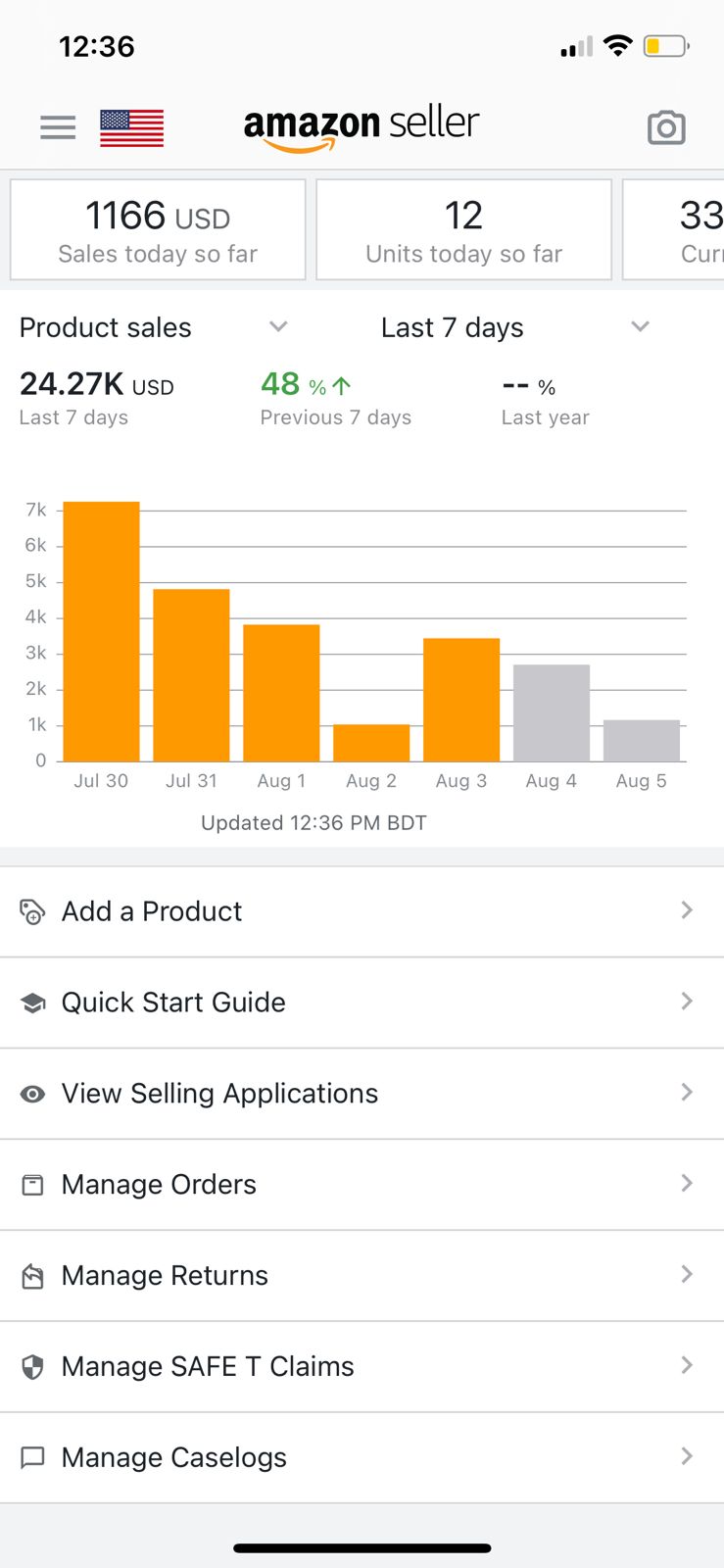Tap the Quick Start Guide graduation cap icon

(32, 1003)
